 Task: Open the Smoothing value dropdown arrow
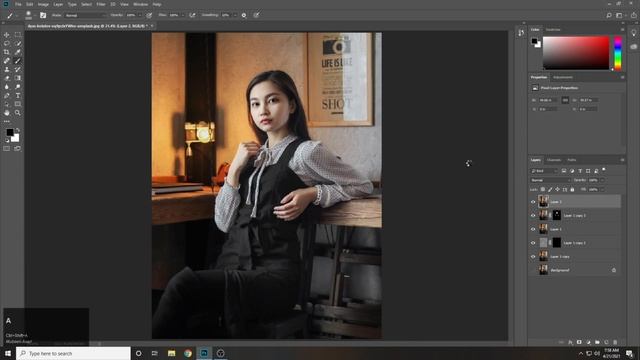[235, 15]
